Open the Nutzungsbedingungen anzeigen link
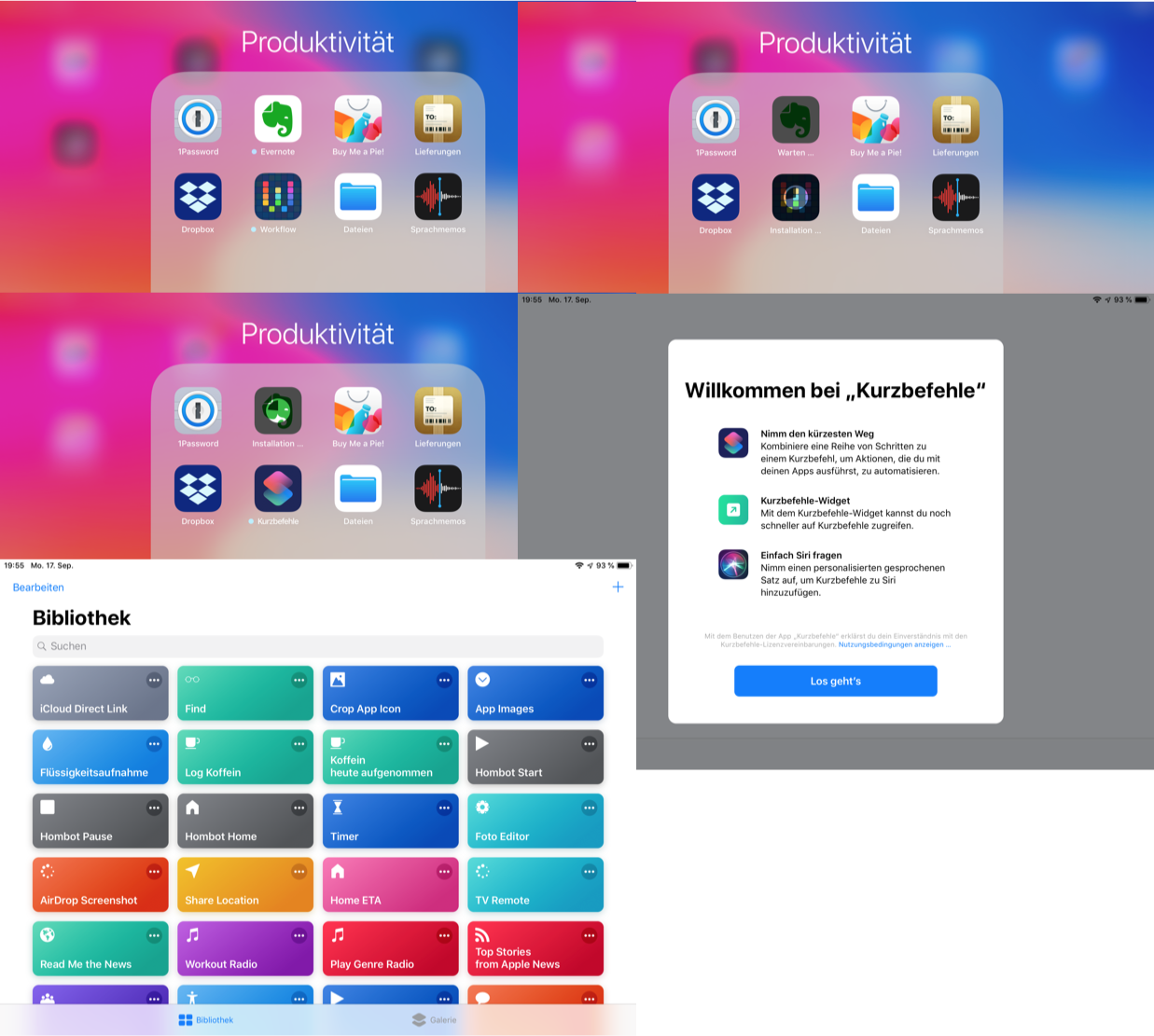1154x1036 pixels. (892, 644)
